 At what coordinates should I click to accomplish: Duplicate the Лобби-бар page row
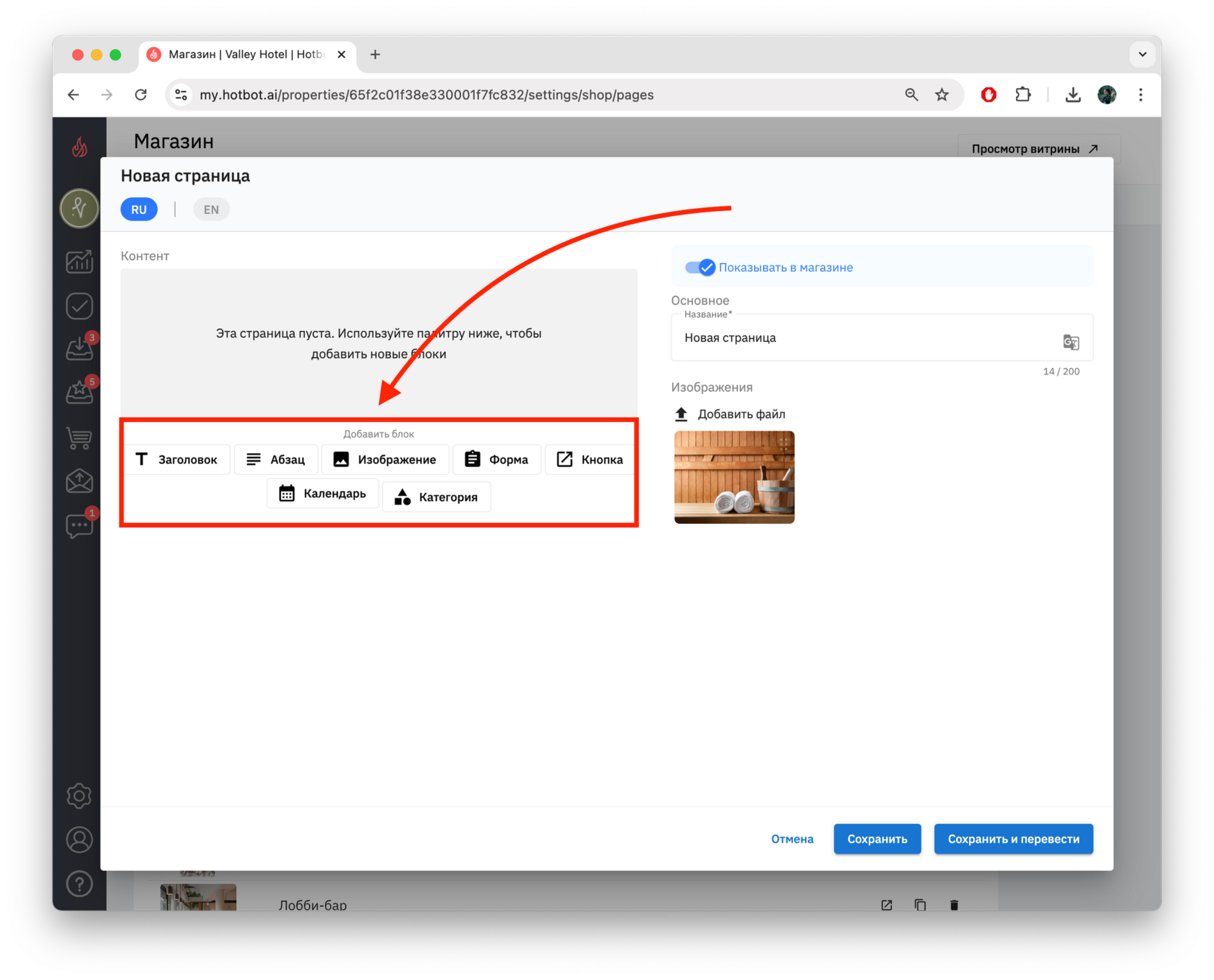920,905
